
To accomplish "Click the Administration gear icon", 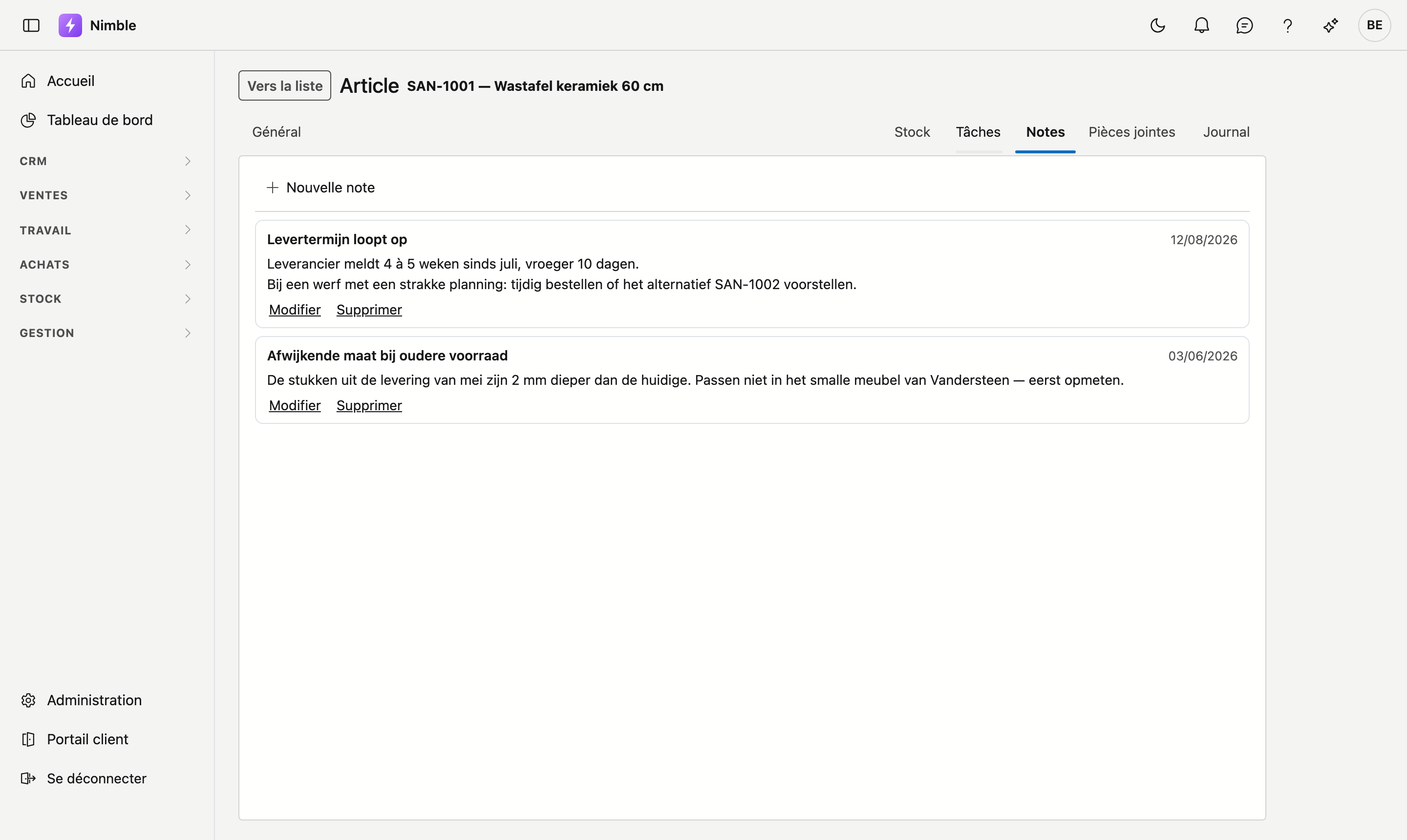I will coord(28,700).
